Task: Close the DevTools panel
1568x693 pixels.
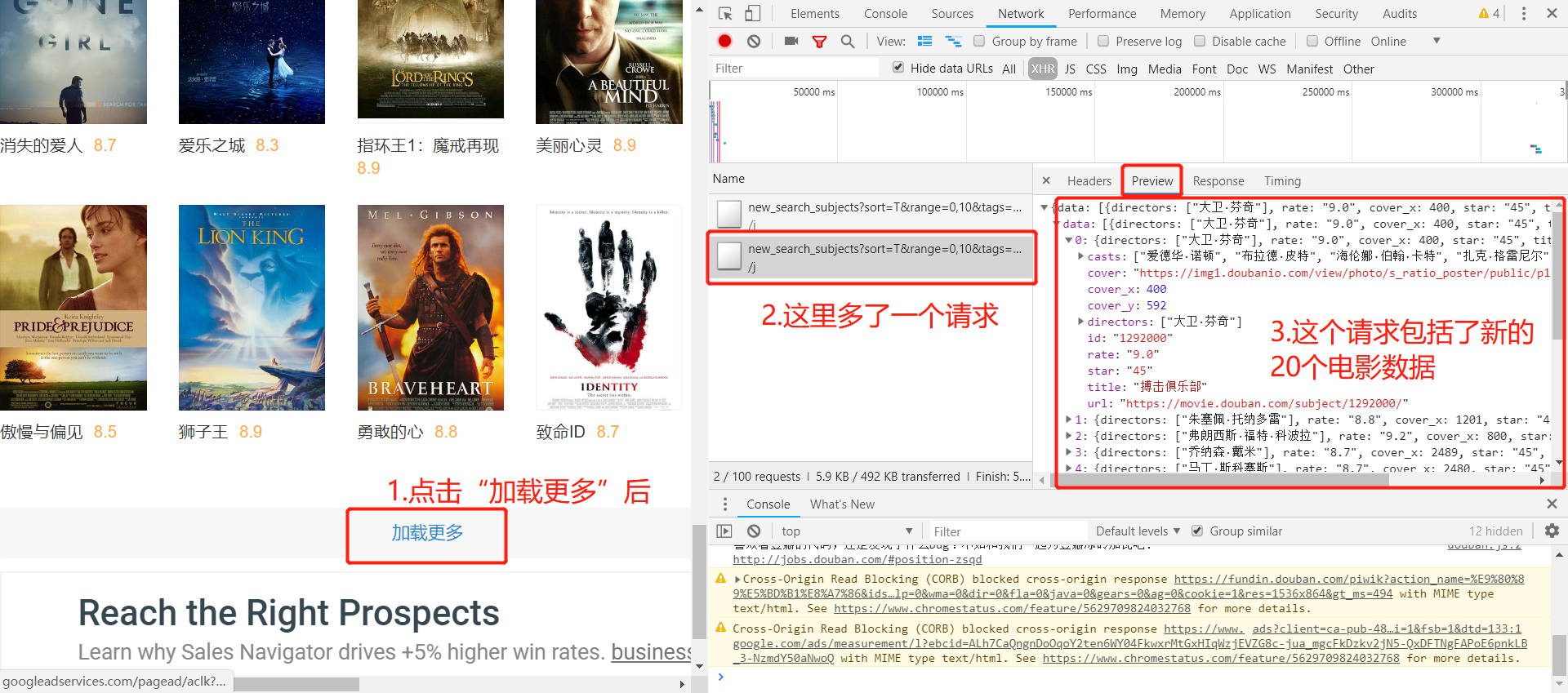Action: pos(1552,13)
